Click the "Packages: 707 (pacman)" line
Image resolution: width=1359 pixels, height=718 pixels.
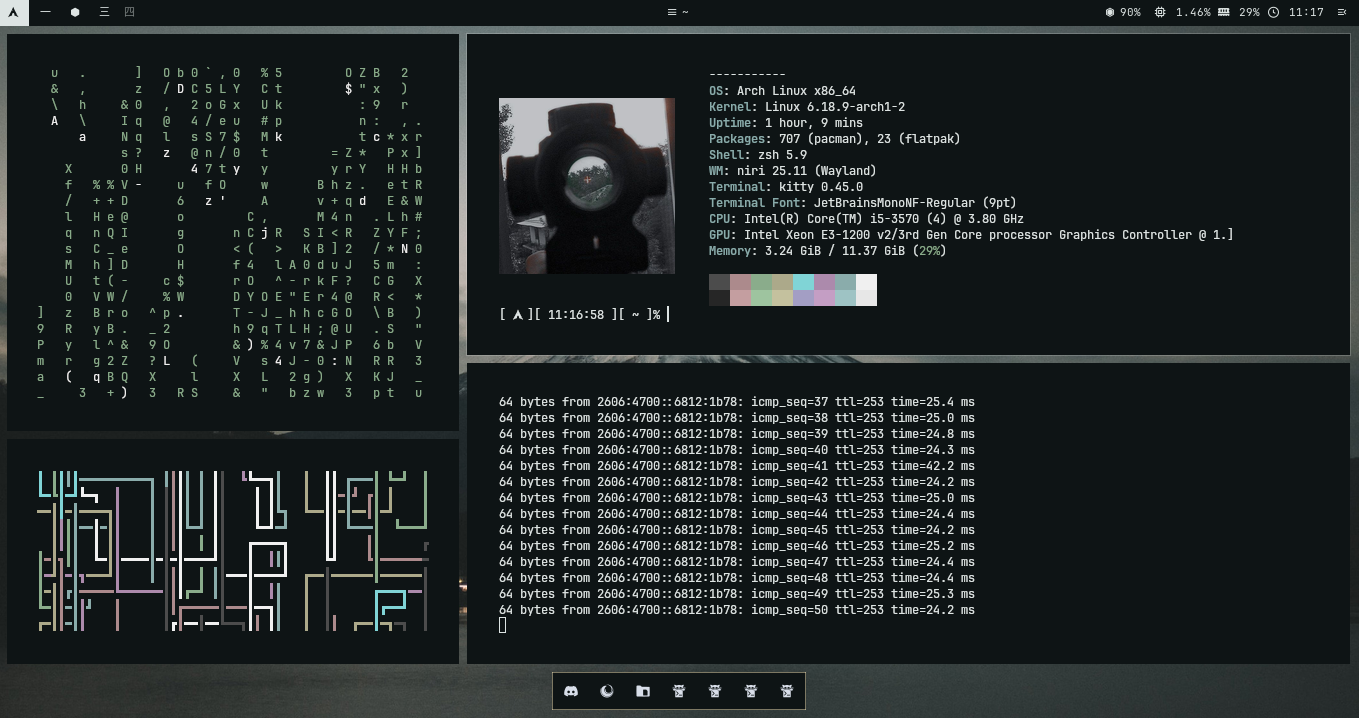click(835, 139)
